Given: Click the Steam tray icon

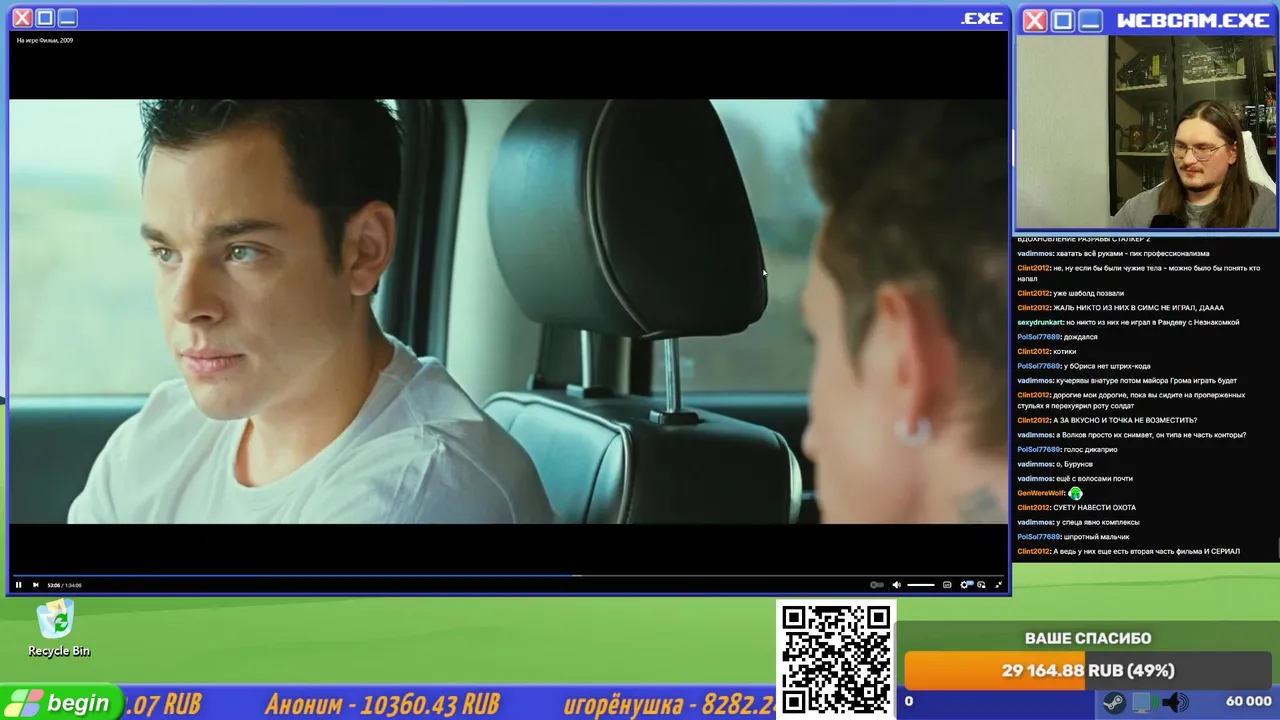Looking at the screenshot, I should click(x=1113, y=702).
